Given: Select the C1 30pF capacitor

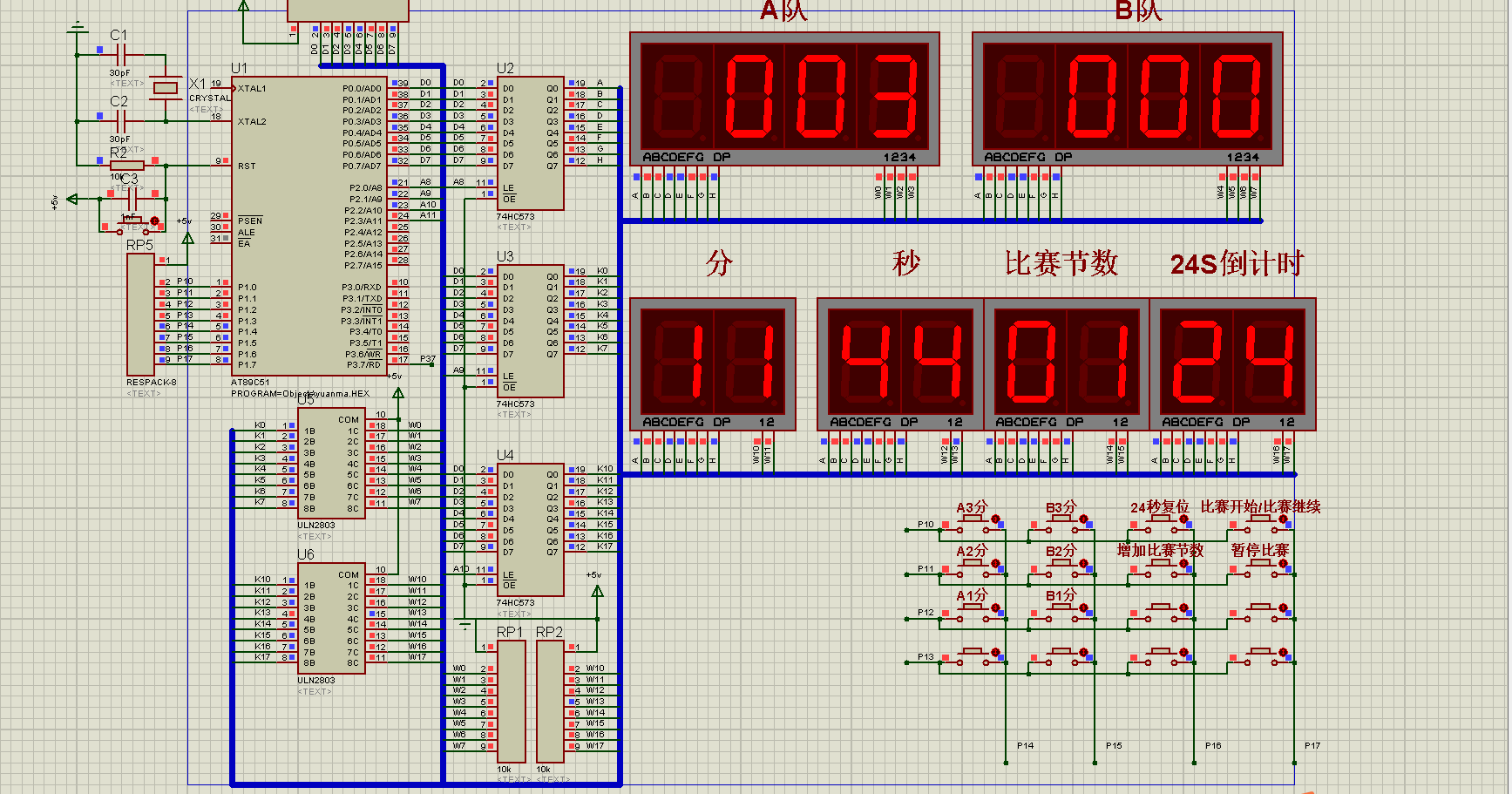Looking at the screenshot, I should pyautogui.click(x=122, y=54).
